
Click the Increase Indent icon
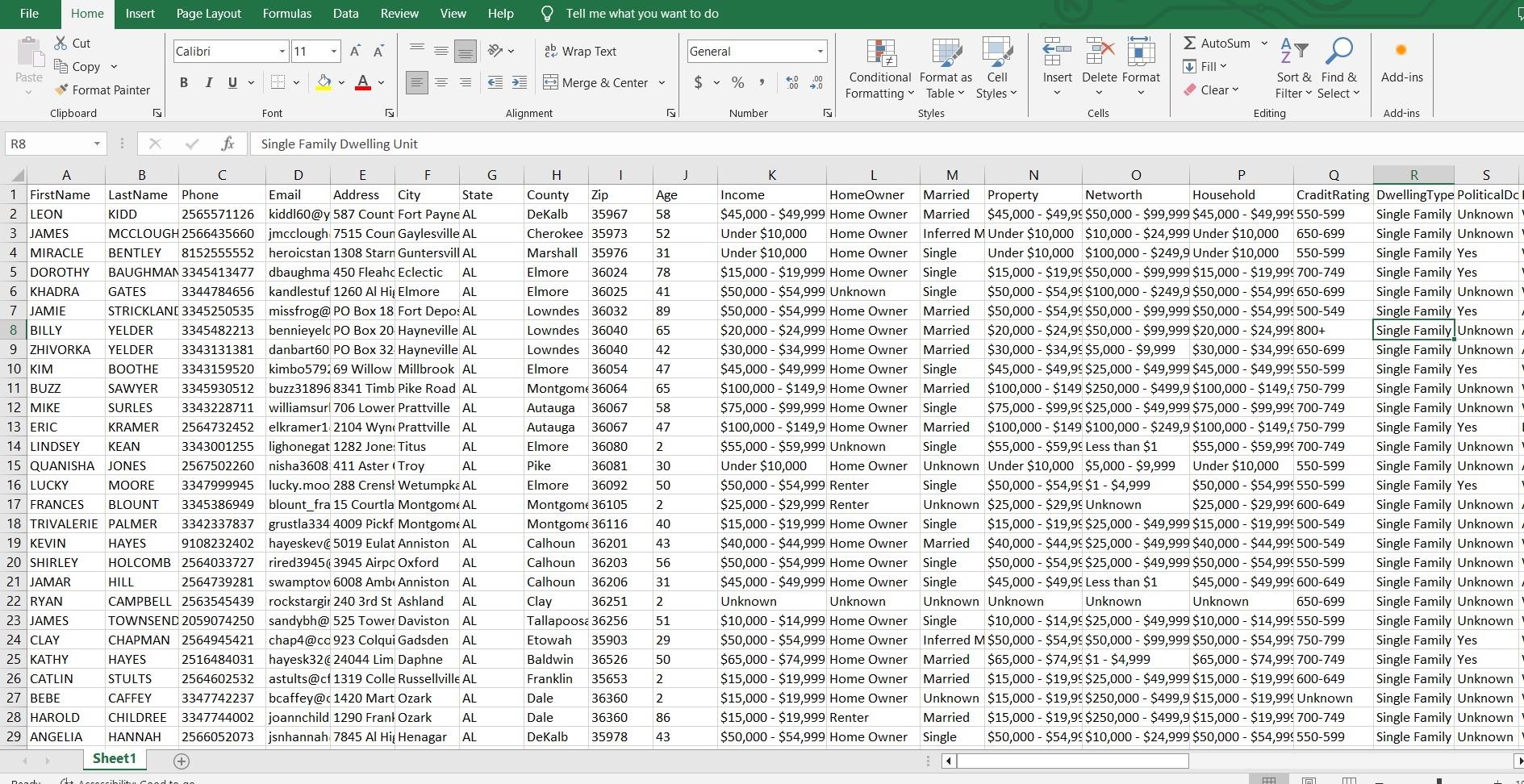520,82
